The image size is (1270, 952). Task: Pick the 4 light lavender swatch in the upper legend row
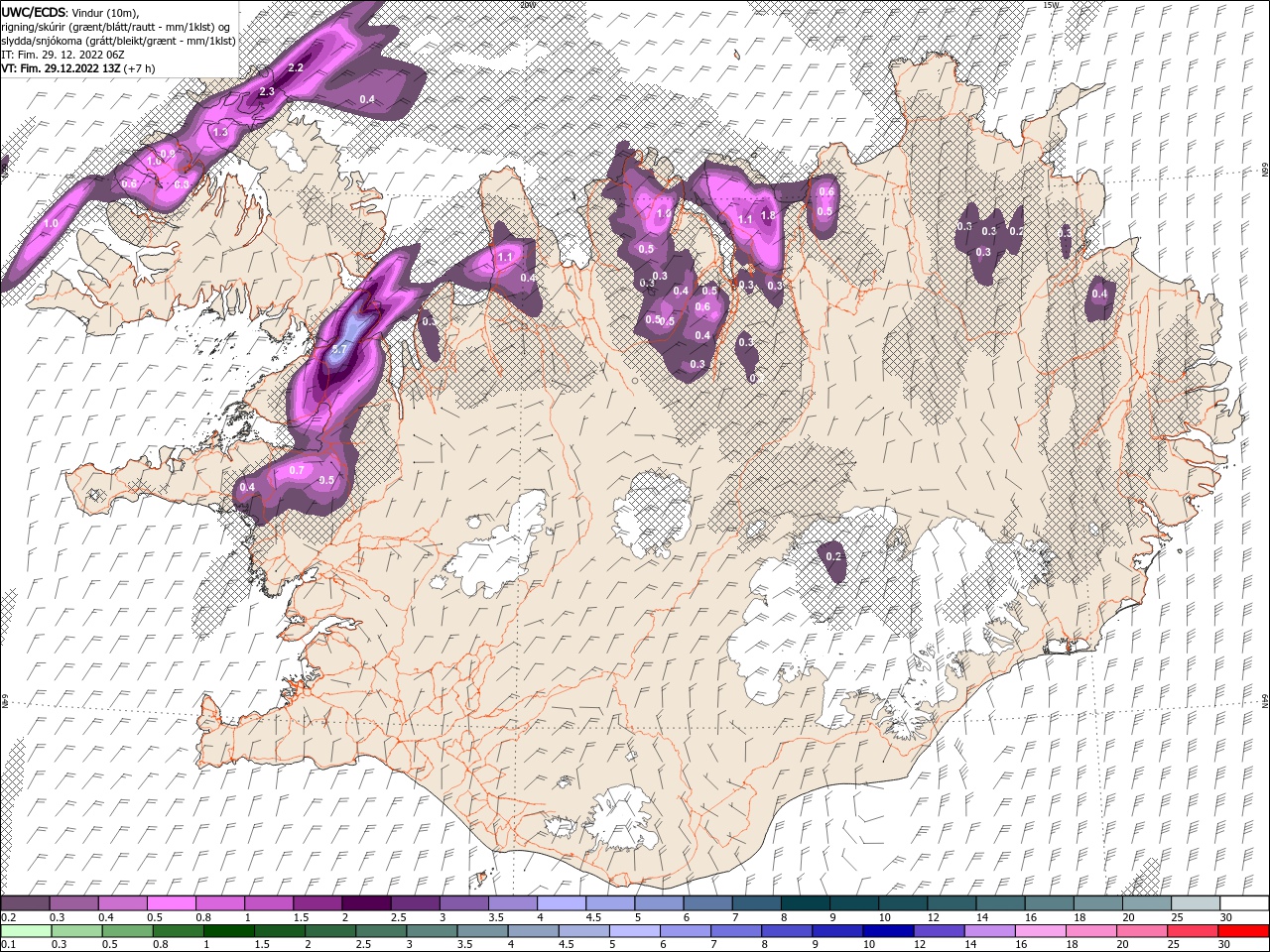(x=561, y=903)
